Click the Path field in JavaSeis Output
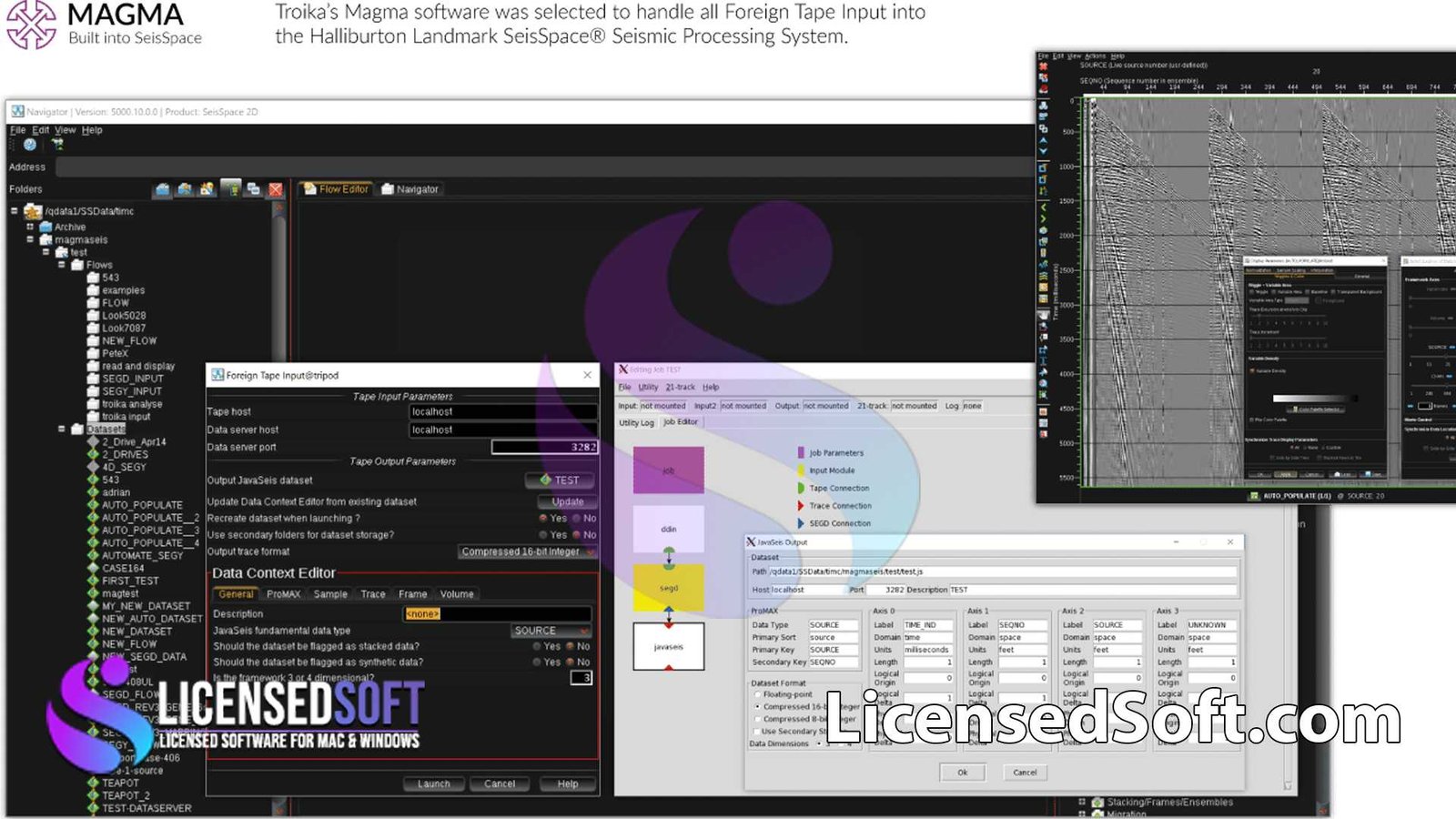The image size is (1456, 819). (x=1002, y=571)
